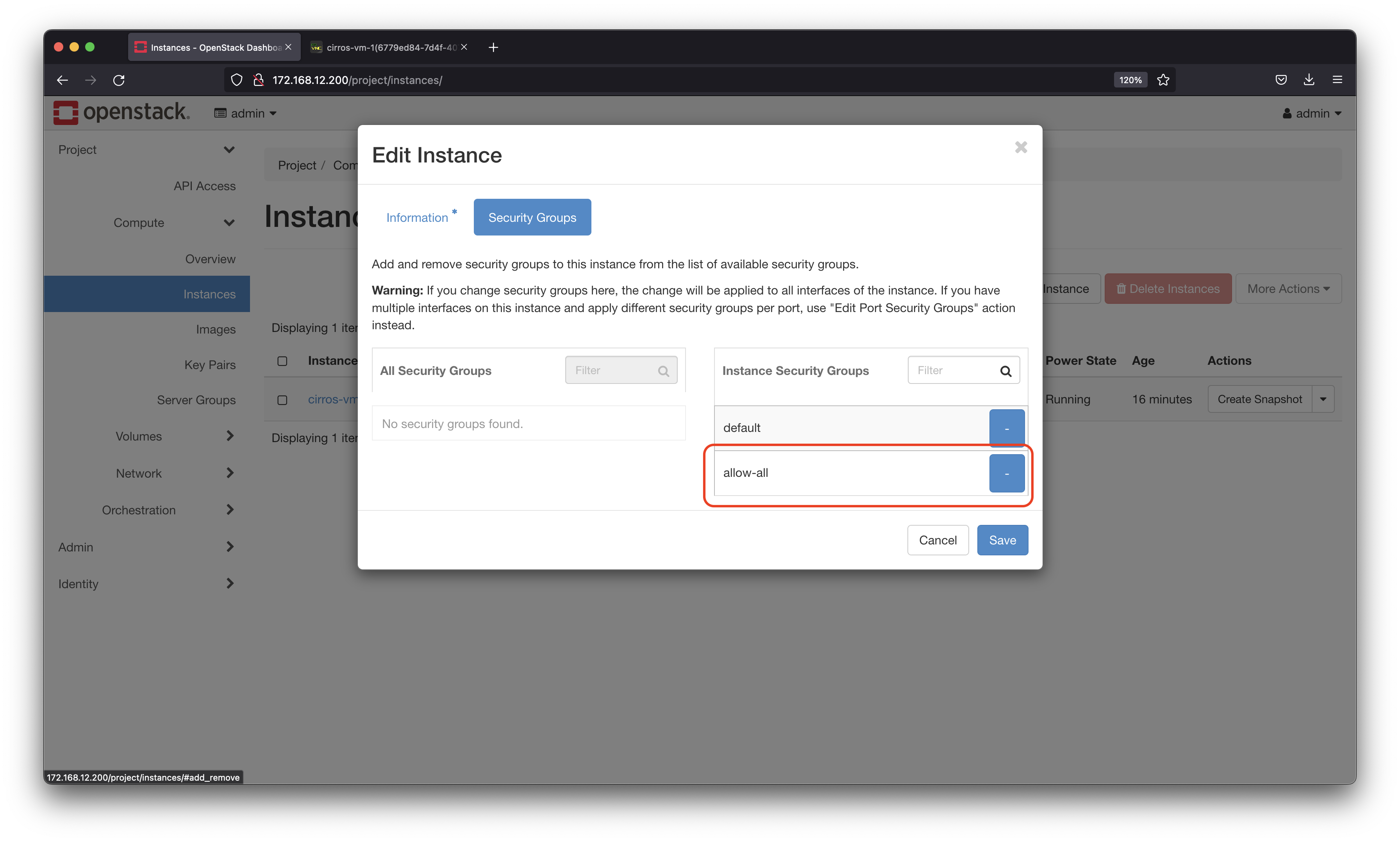Click the Running power state cell

[x=1068, y=400]
